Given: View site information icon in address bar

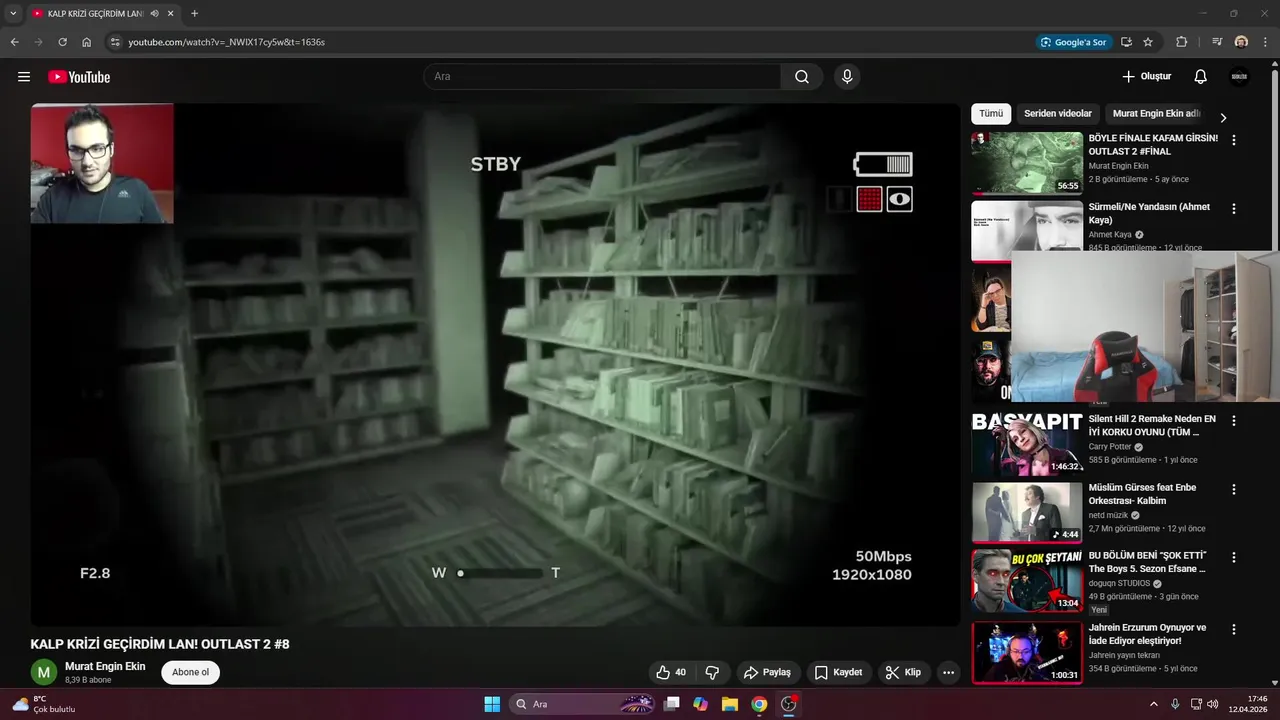Looking at the screenshot, I should tap(115, 42).
